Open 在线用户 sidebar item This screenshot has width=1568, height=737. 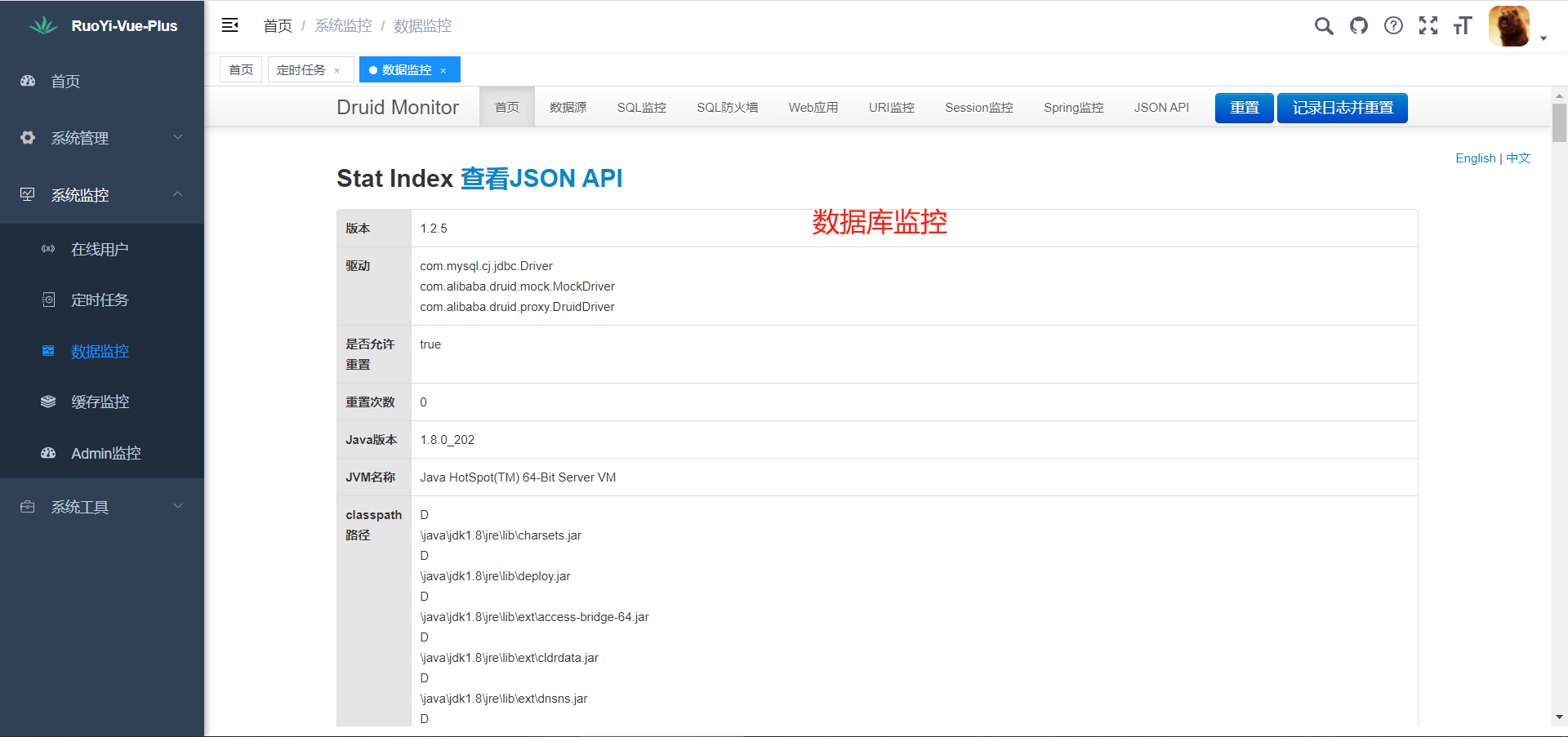[x=102, y=249]
